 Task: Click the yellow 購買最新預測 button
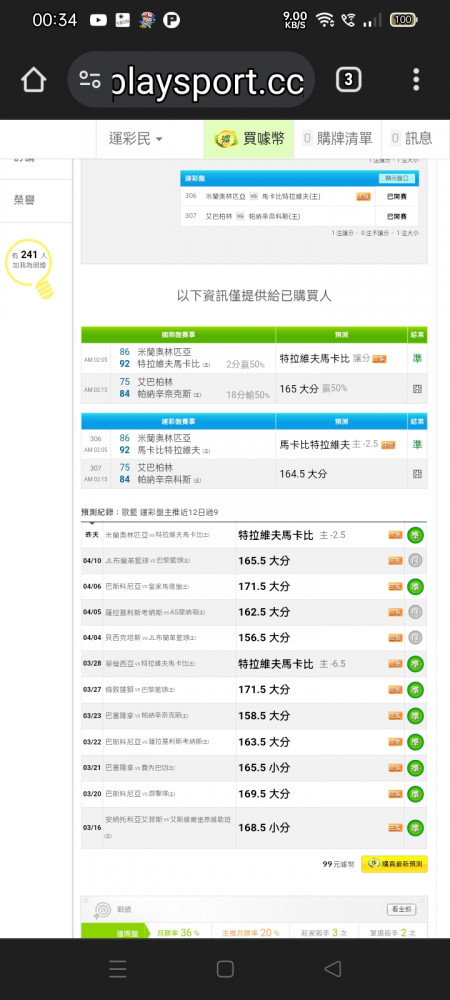point(394,864)
